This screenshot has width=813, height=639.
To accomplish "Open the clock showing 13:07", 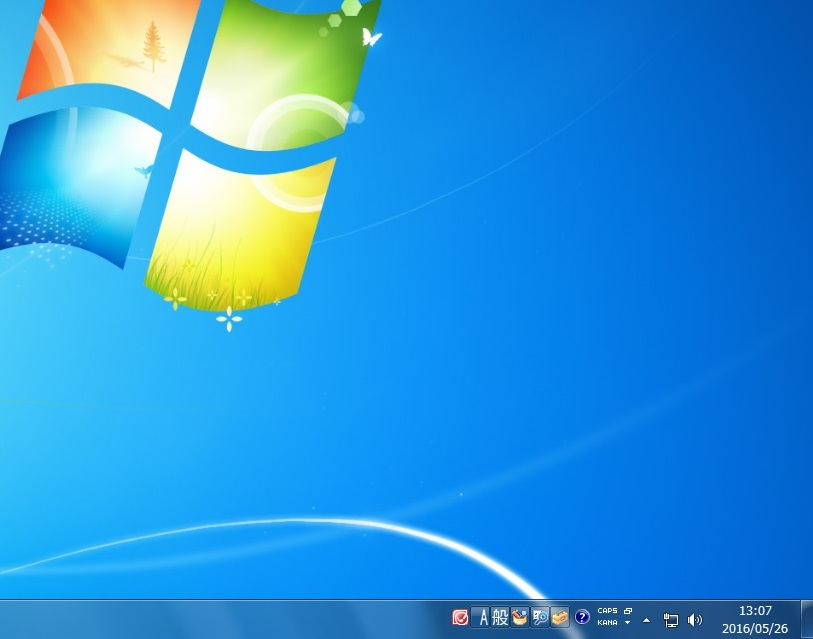I will pyautogui.click(x=755, y=610).
